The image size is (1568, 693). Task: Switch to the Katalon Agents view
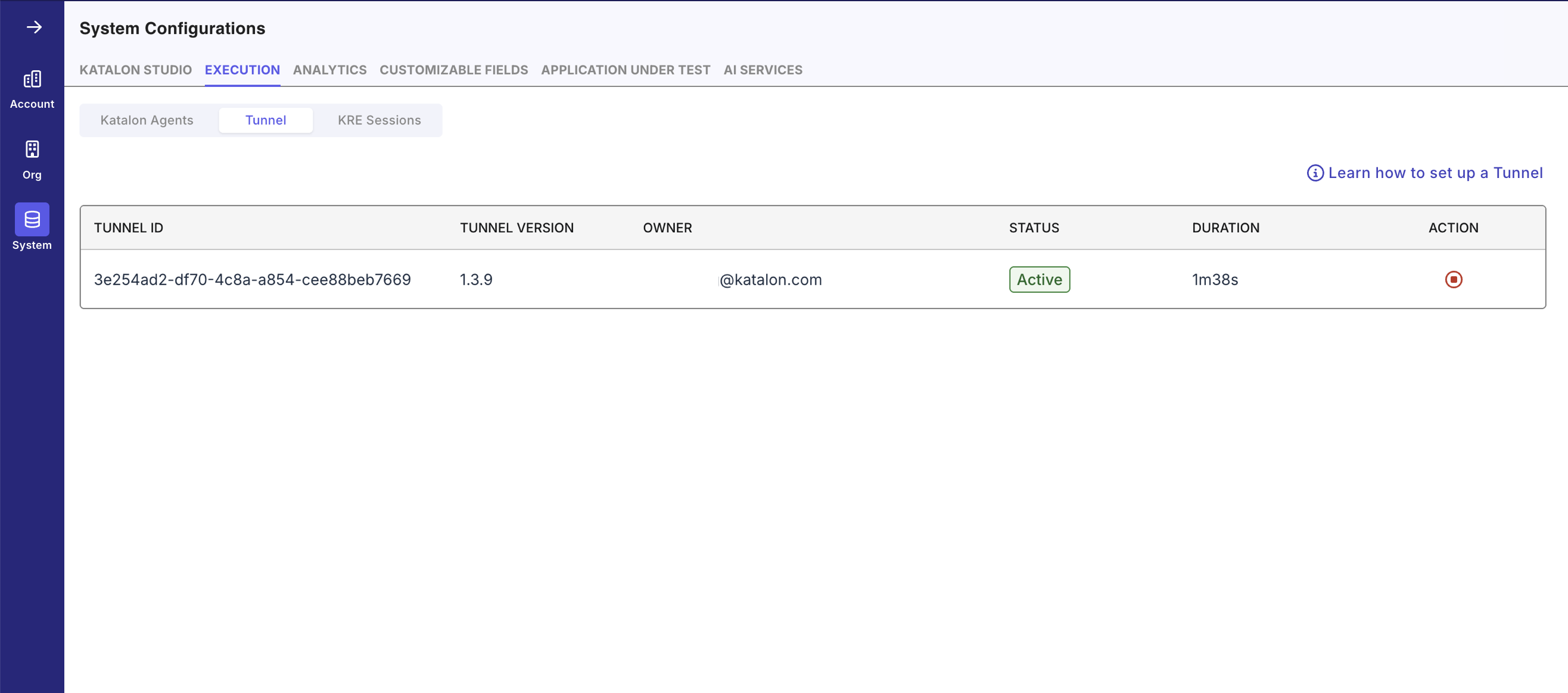tap(147, 120)
